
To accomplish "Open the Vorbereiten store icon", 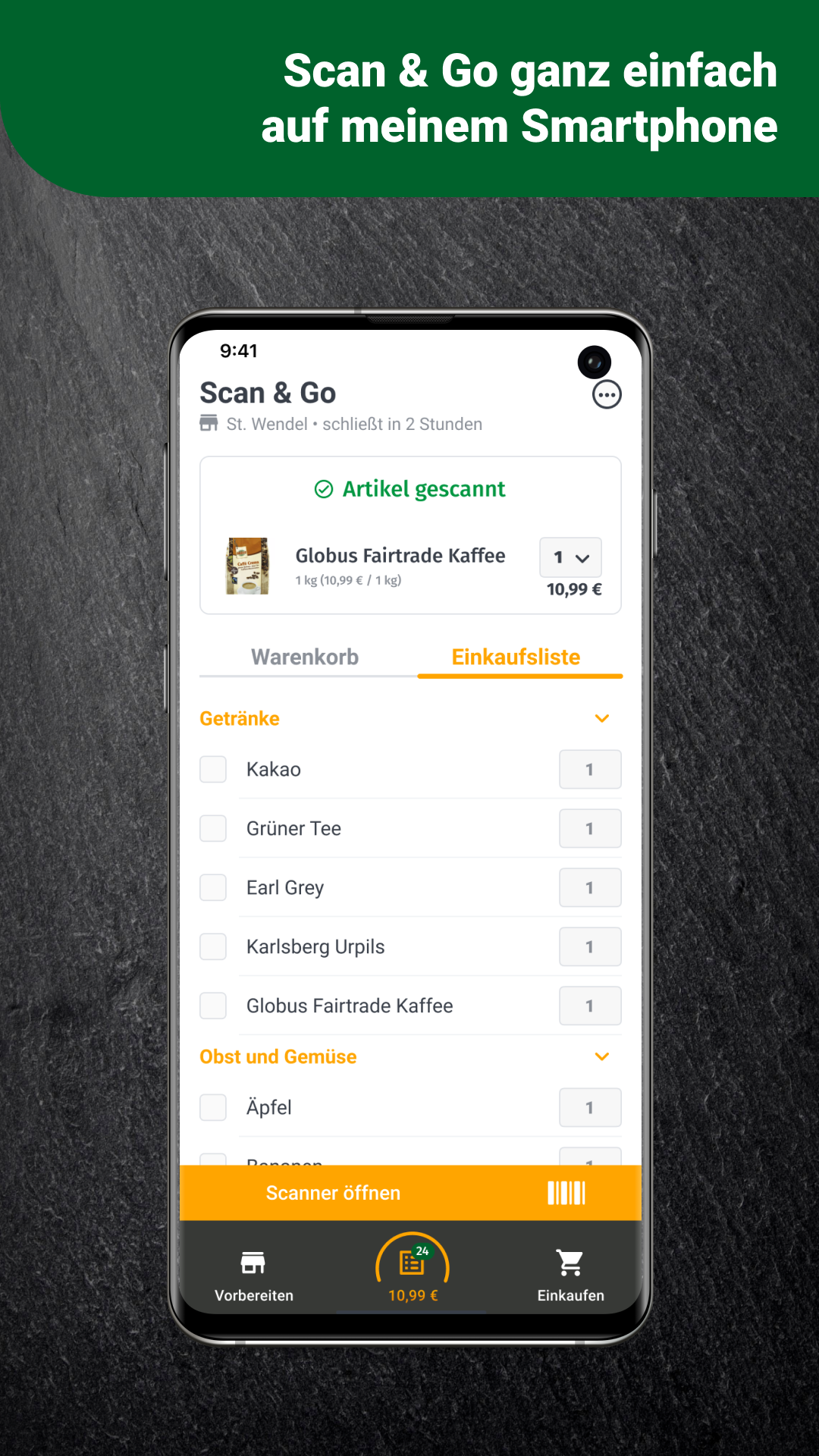I will (x=253, y=1263).
